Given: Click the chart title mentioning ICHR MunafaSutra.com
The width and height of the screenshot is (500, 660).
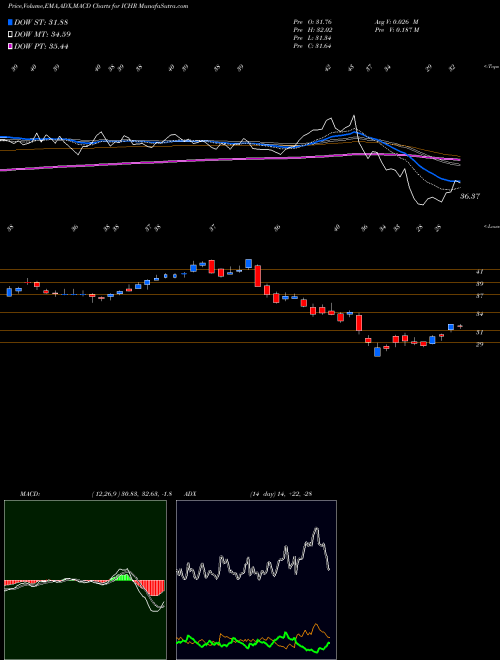Looking at the screenshot, I should click(98, 6).
